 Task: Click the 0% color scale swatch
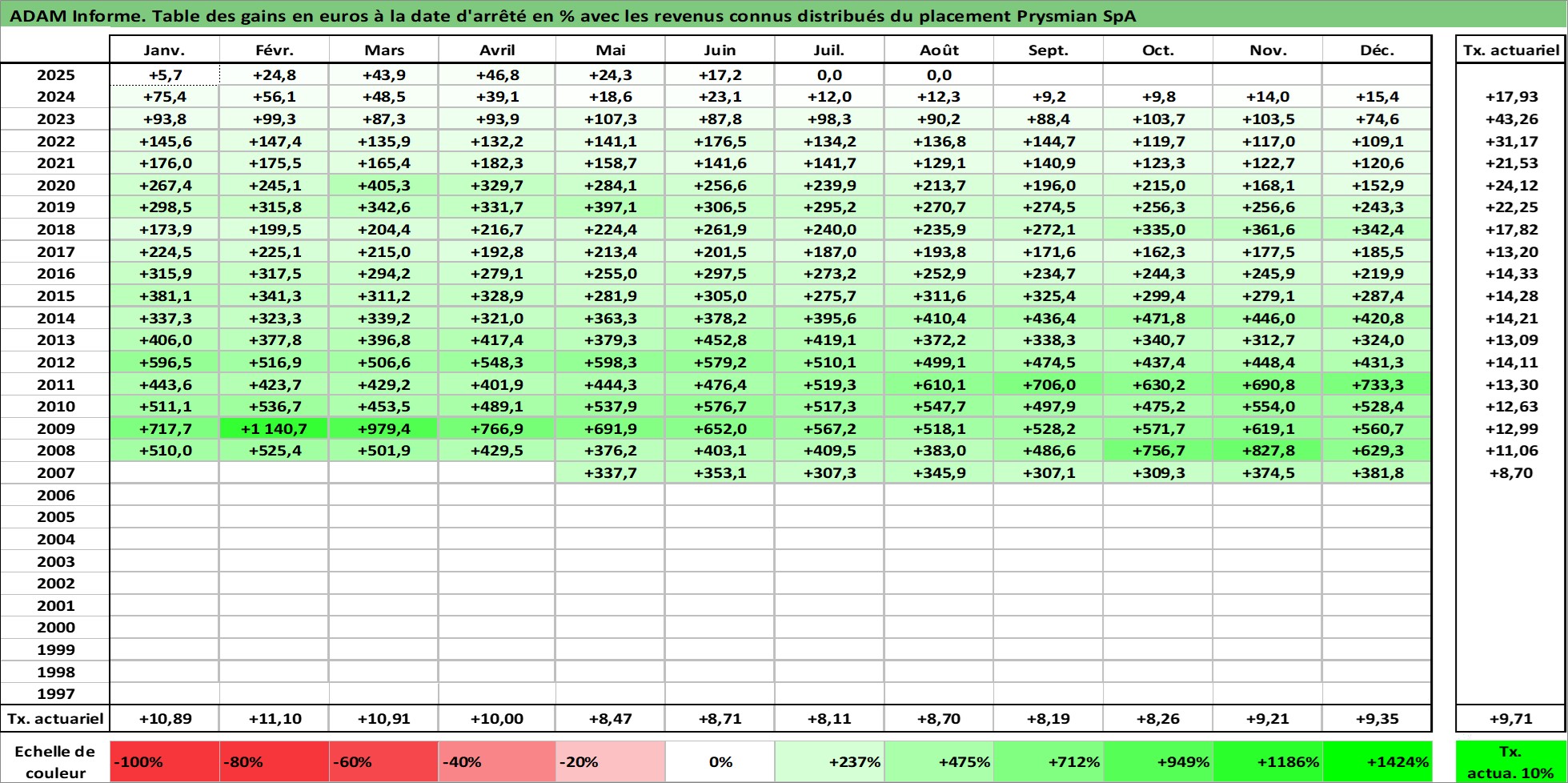click(720, 761)
